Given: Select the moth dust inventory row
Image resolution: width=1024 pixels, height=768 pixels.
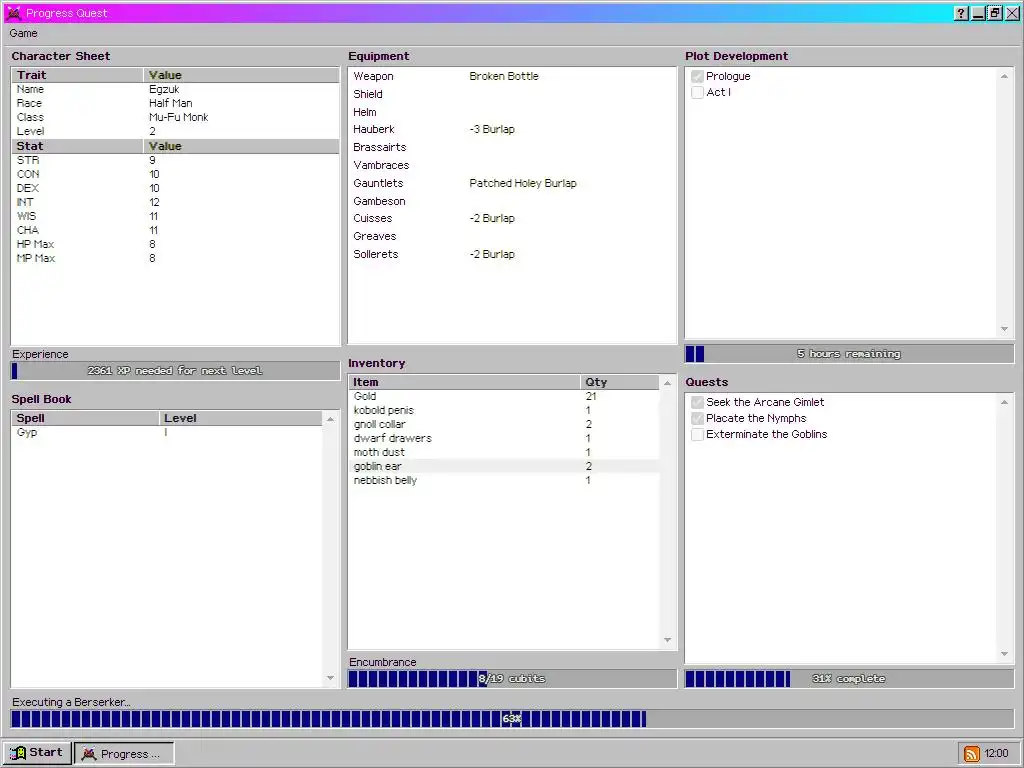Looking at the screenshot, I should point(504,453).
